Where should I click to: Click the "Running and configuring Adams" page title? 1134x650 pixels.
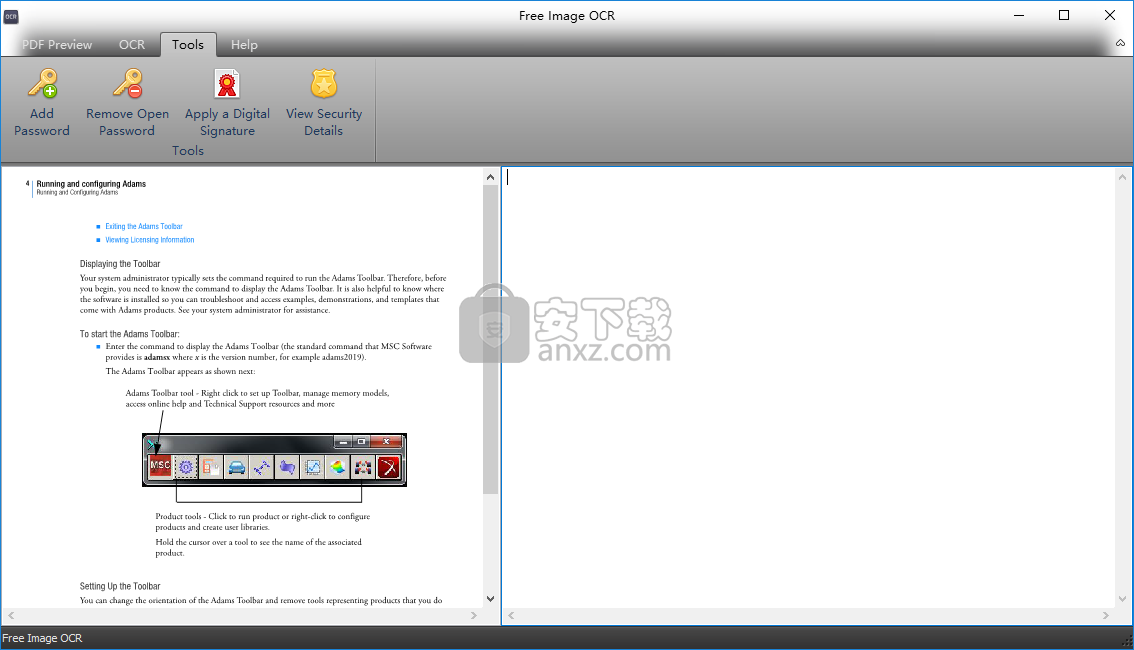pos(91,184)
